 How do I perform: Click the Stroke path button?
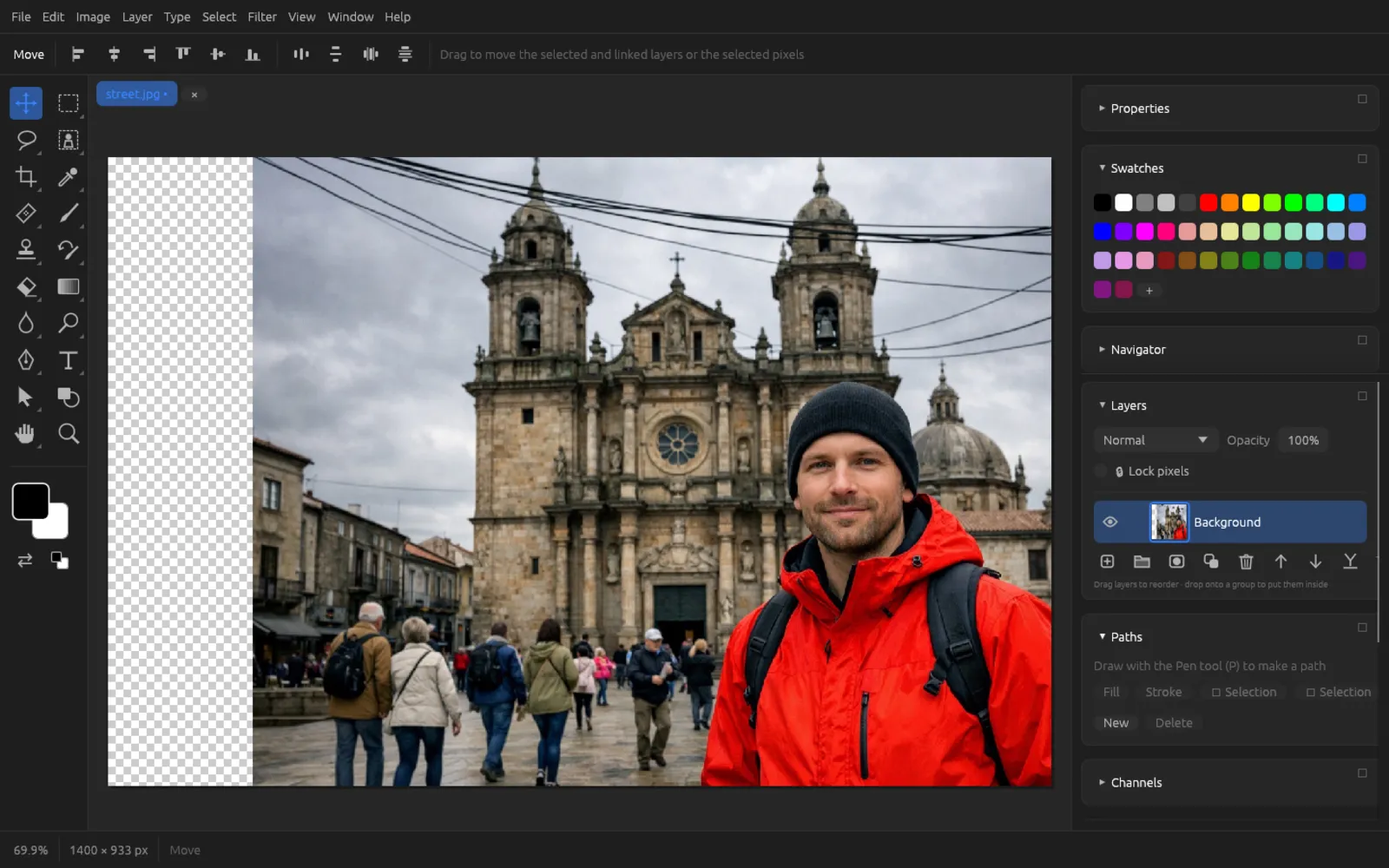click(1163, 692)
